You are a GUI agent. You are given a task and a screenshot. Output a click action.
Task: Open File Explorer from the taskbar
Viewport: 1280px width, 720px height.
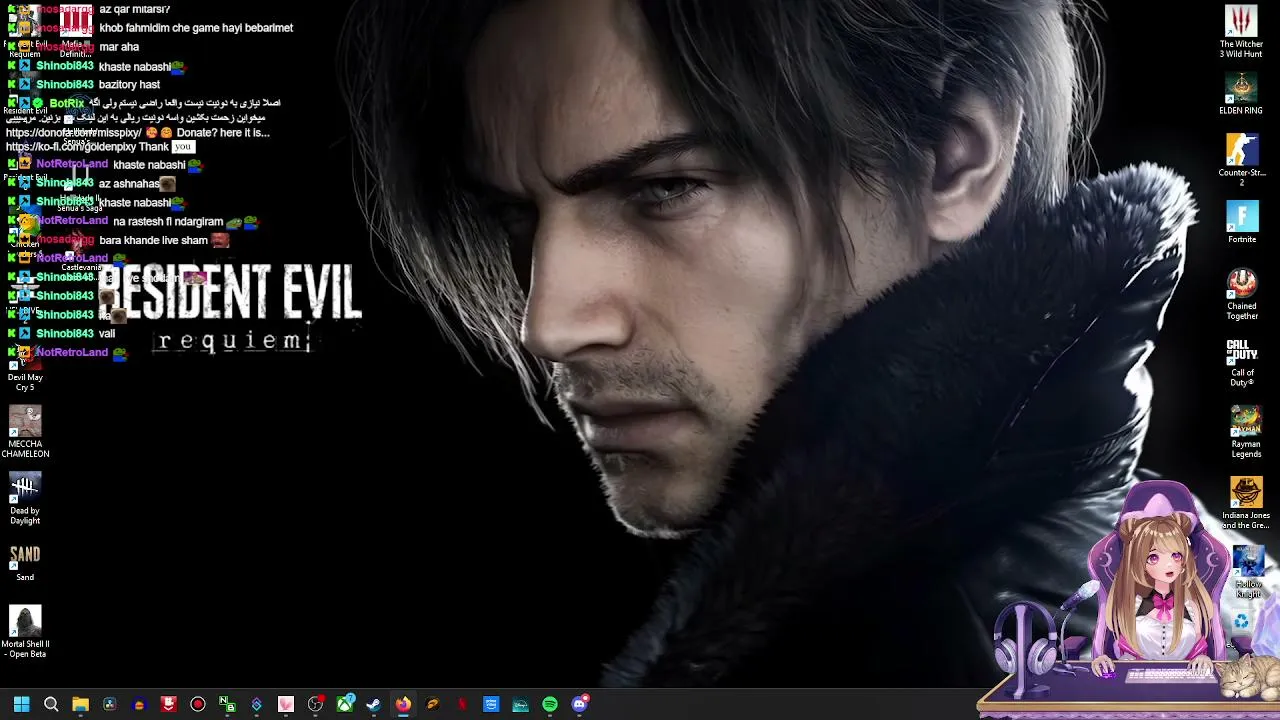80,704
